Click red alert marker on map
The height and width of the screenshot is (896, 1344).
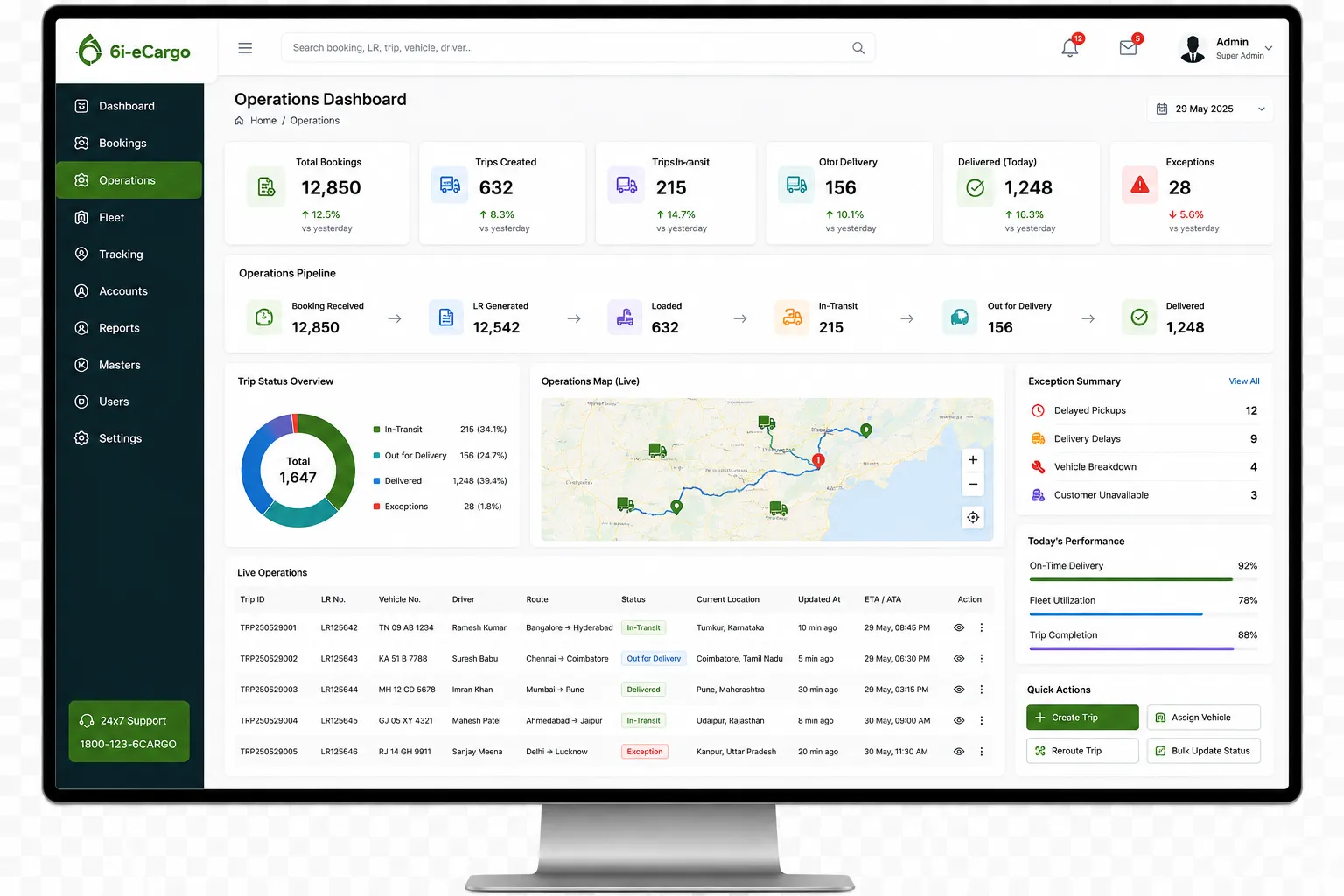tap(818, 460)
